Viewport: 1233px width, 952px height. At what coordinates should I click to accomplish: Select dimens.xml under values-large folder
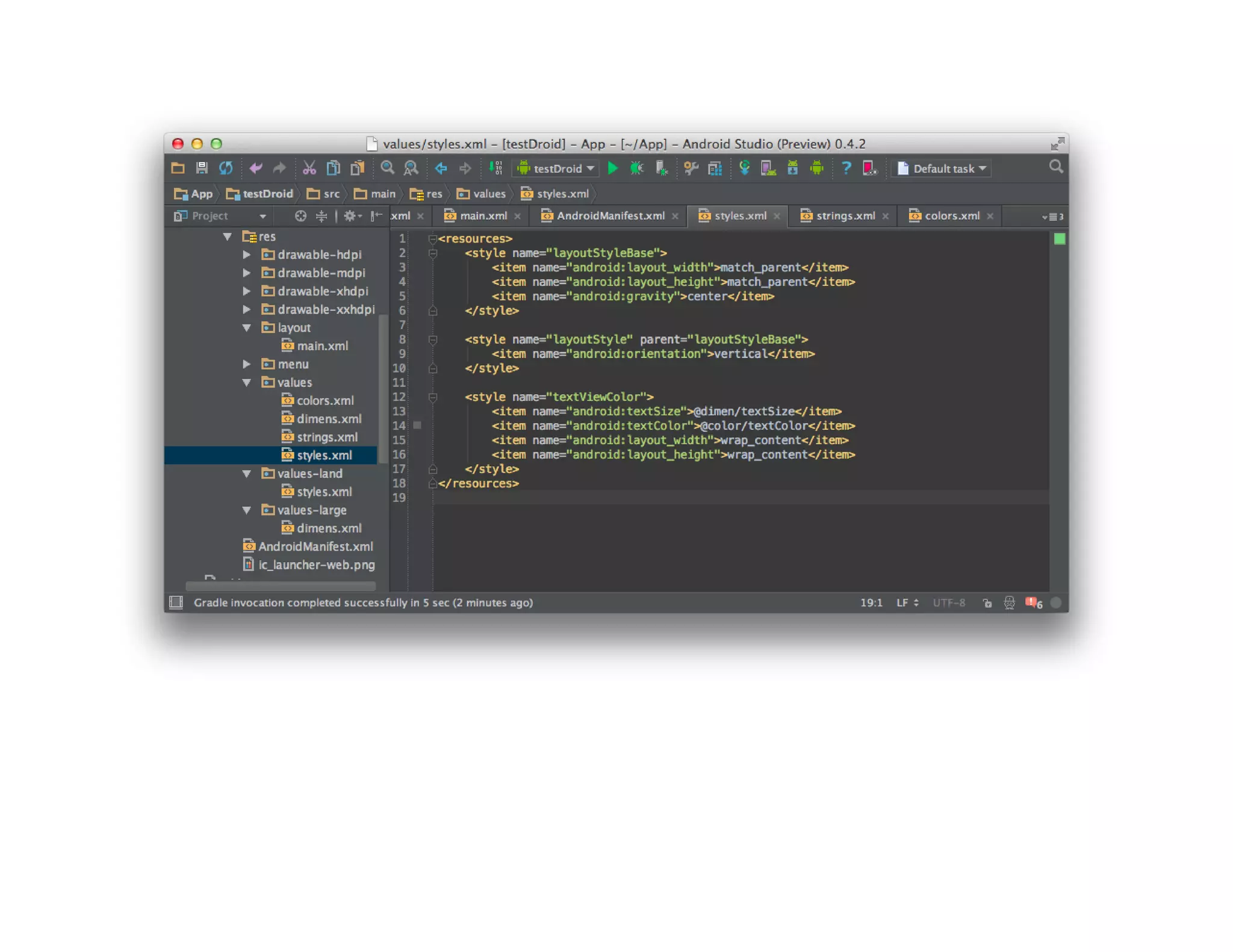(x=329, y=528)
